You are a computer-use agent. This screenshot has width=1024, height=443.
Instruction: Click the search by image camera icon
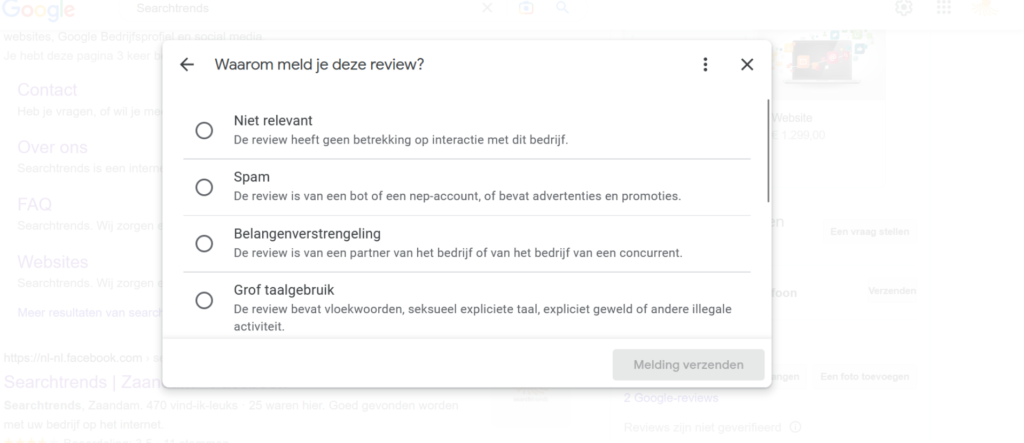click(x=526, y=8)
